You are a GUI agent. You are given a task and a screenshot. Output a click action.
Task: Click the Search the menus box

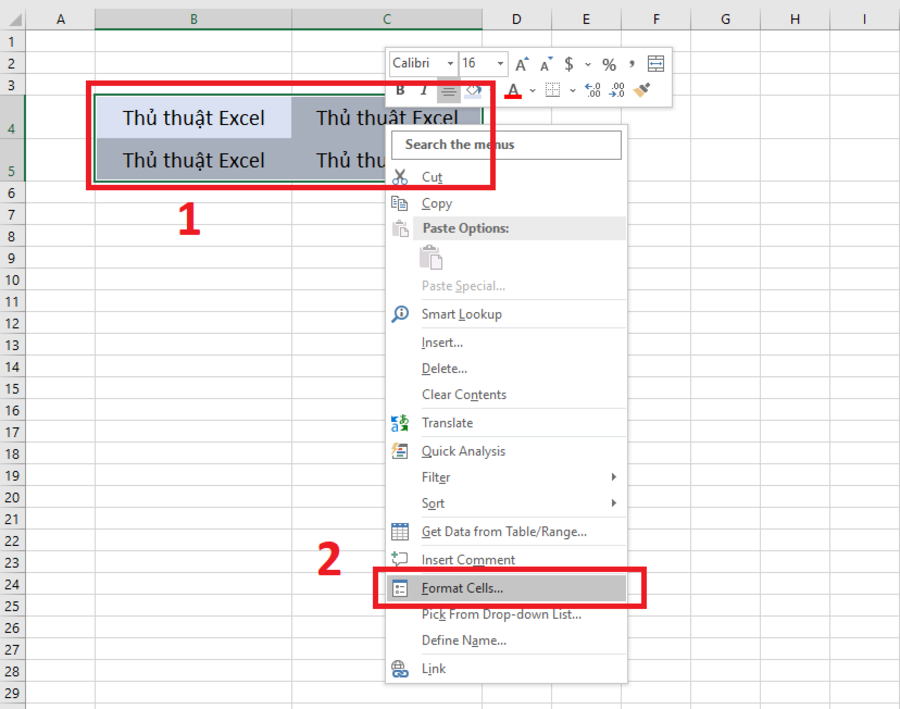(x=506, y=145)
